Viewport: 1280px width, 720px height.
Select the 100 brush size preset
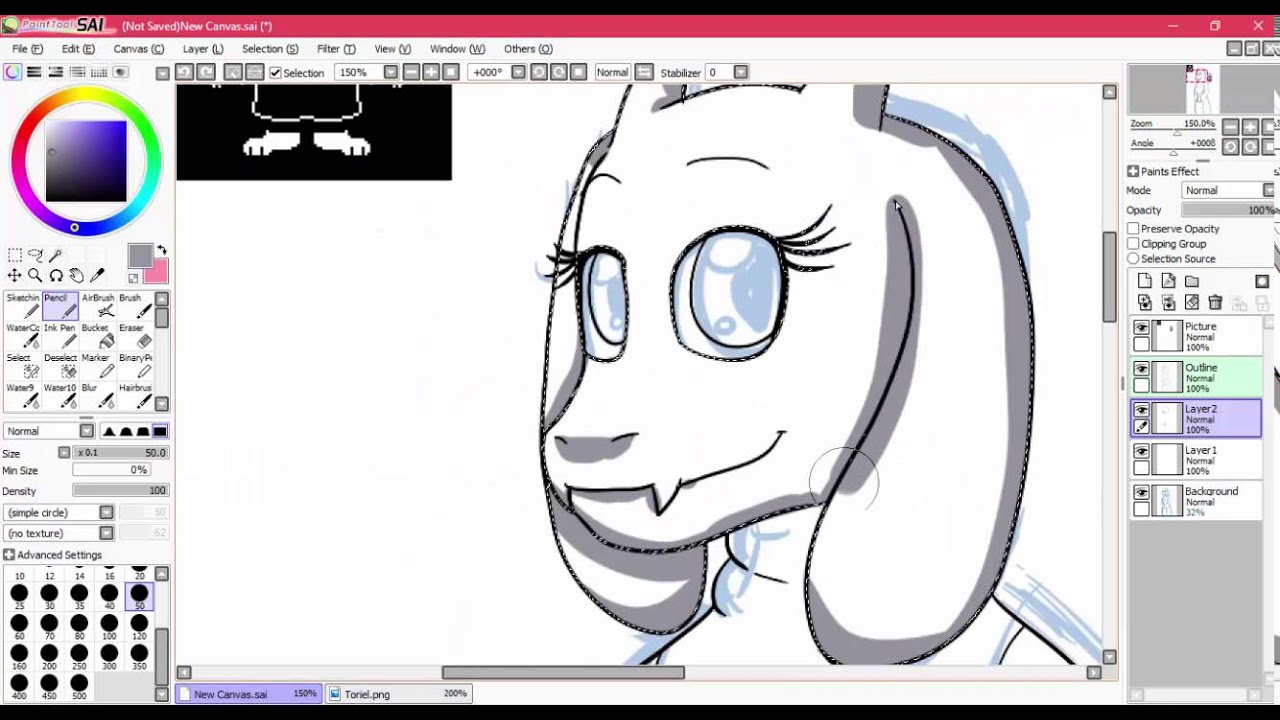coord(109,627)
